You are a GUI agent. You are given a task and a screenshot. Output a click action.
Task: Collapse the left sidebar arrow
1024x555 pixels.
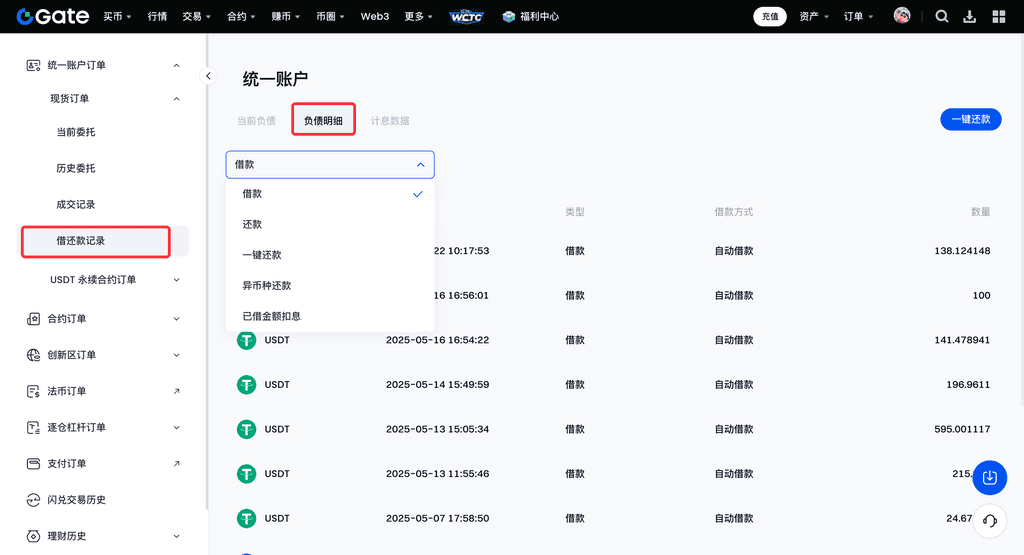208,76
